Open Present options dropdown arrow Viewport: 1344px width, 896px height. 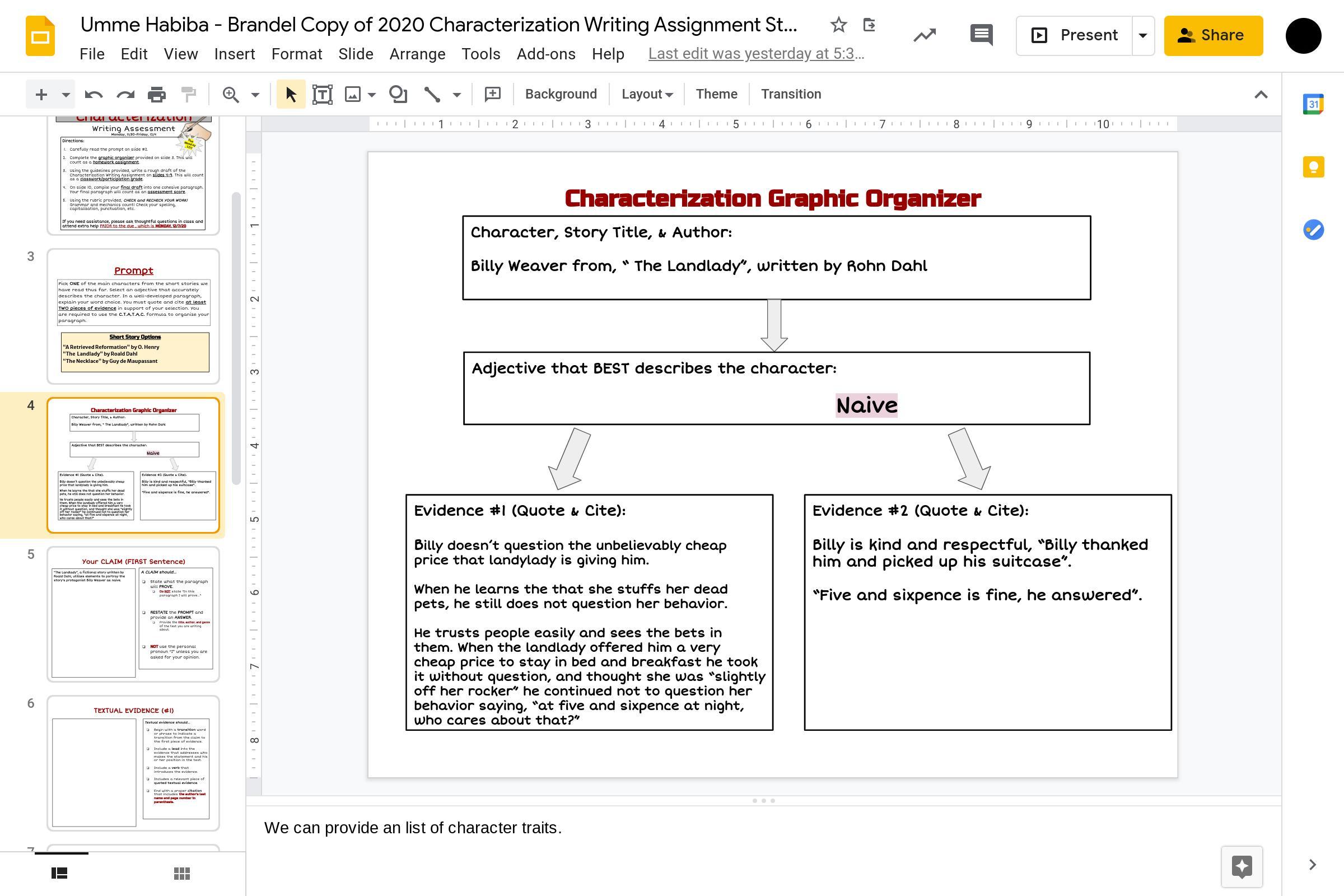click(x=1142, y=35)
